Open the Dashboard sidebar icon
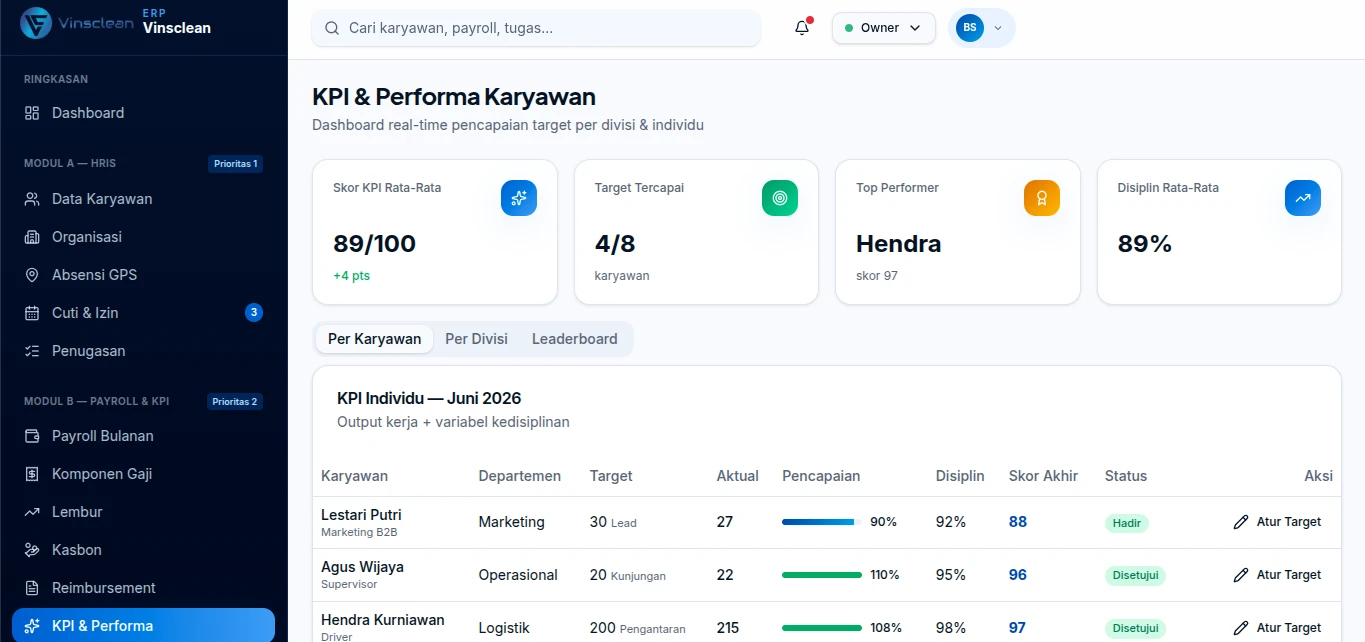This screenshot has height=642, width=1365. click(x=32, y=113)
